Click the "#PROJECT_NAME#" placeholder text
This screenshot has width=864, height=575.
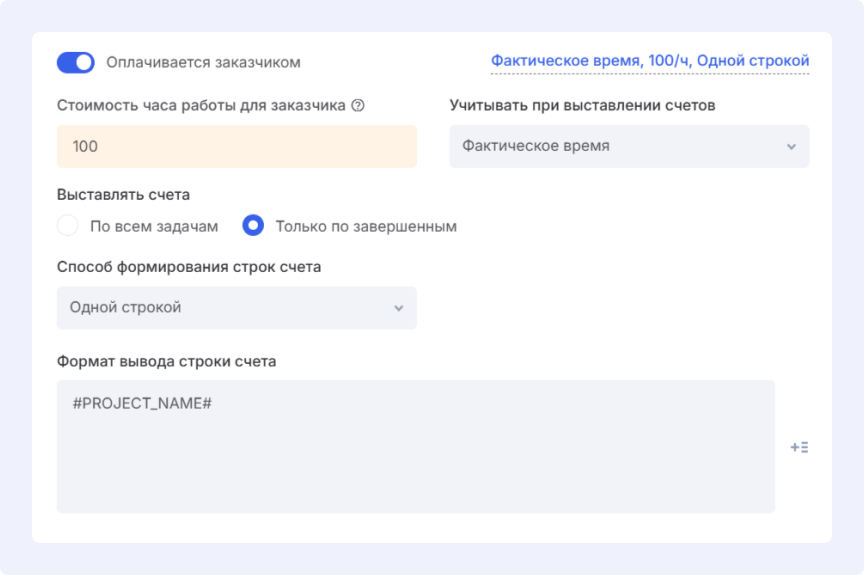[x=142, y=403]
